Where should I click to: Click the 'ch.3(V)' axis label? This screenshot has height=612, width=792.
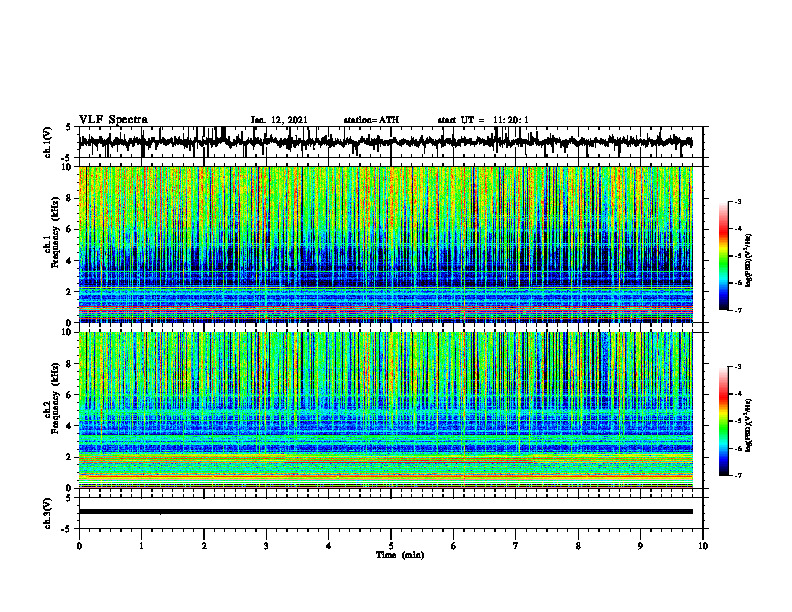(x=48, y=513)
